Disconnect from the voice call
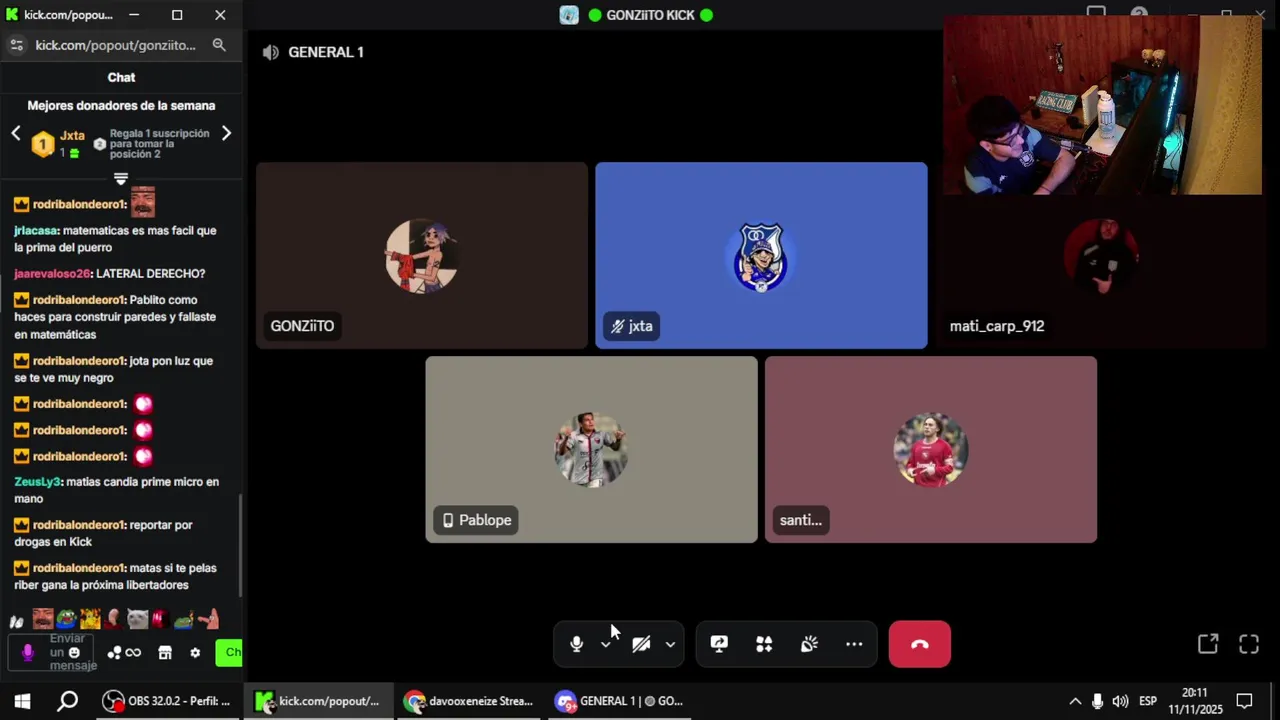 click(920, 644)
